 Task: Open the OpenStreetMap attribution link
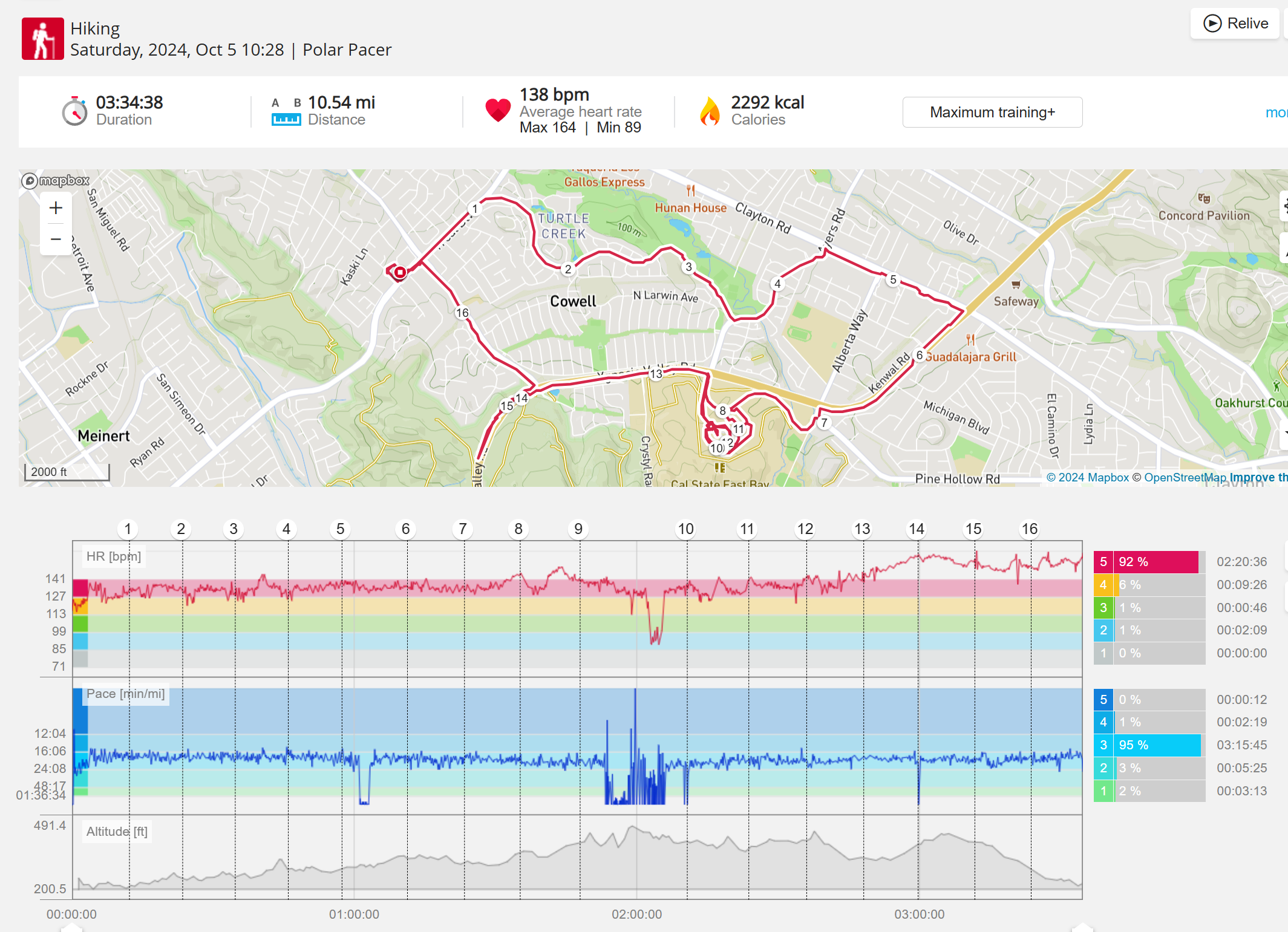click(x=1184, y=478)
